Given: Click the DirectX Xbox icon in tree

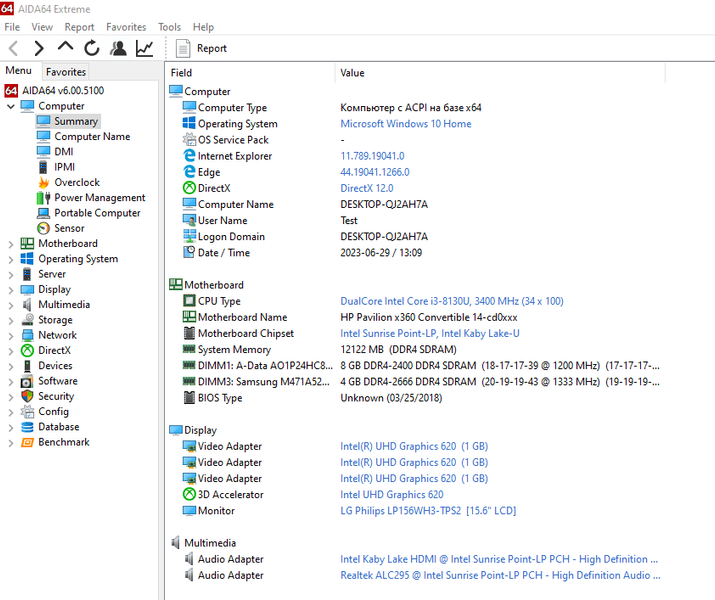Looking at the screenshot, I should (x=27, y=350).
